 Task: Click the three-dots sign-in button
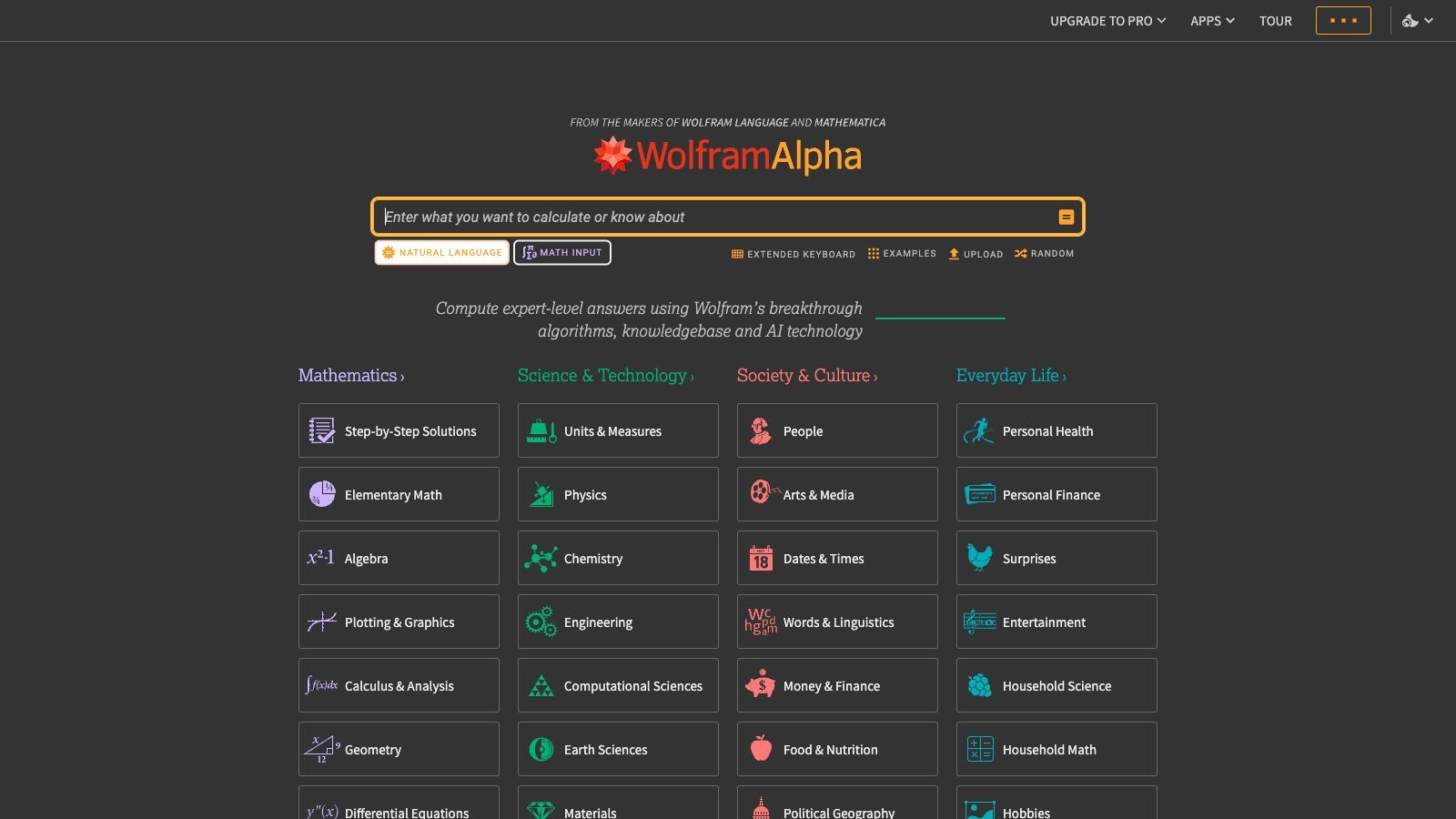tap(1343, 20)
